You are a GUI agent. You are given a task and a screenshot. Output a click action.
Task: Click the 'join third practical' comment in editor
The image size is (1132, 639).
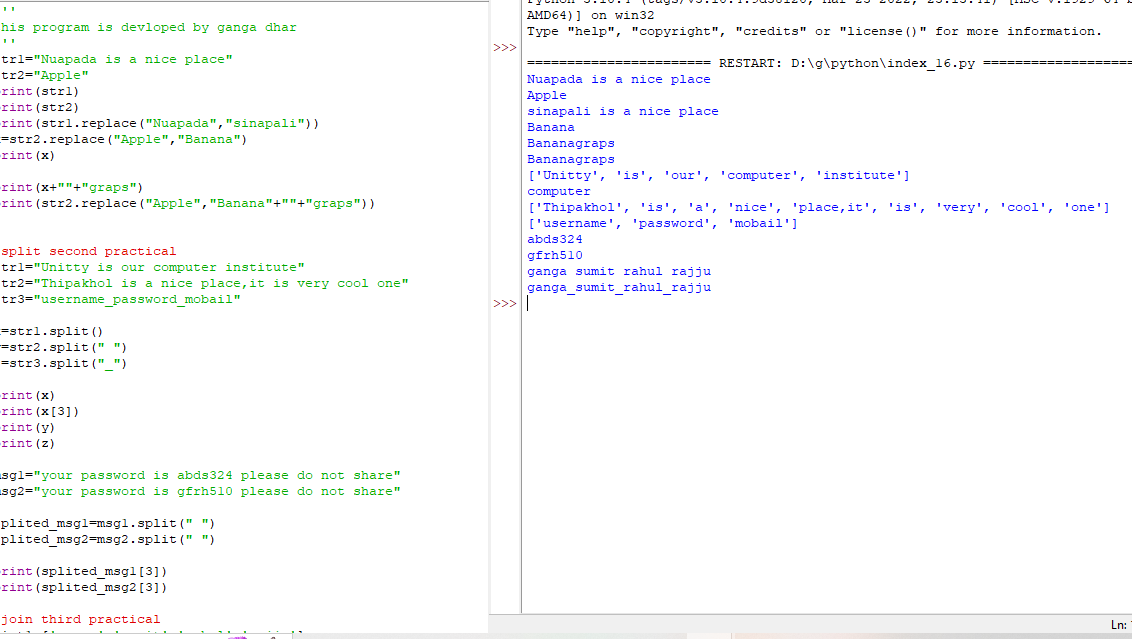80,619
